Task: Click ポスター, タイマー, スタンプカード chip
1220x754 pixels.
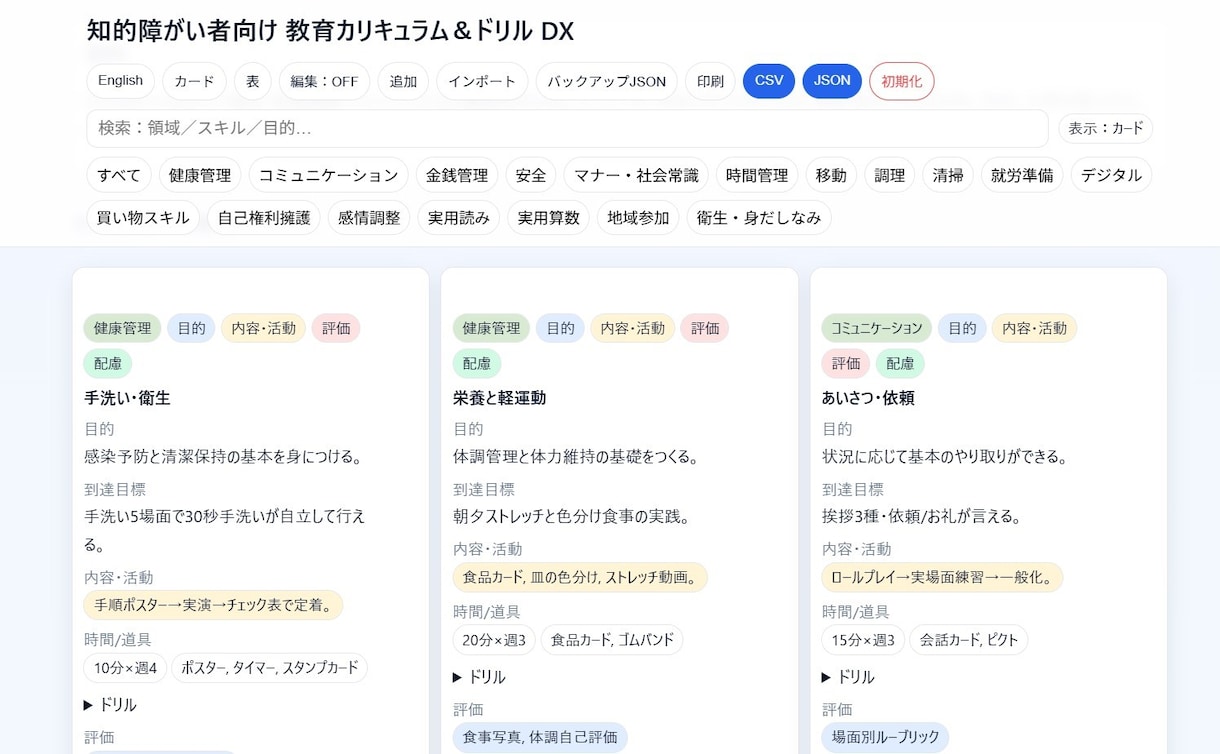Action: 270,668
